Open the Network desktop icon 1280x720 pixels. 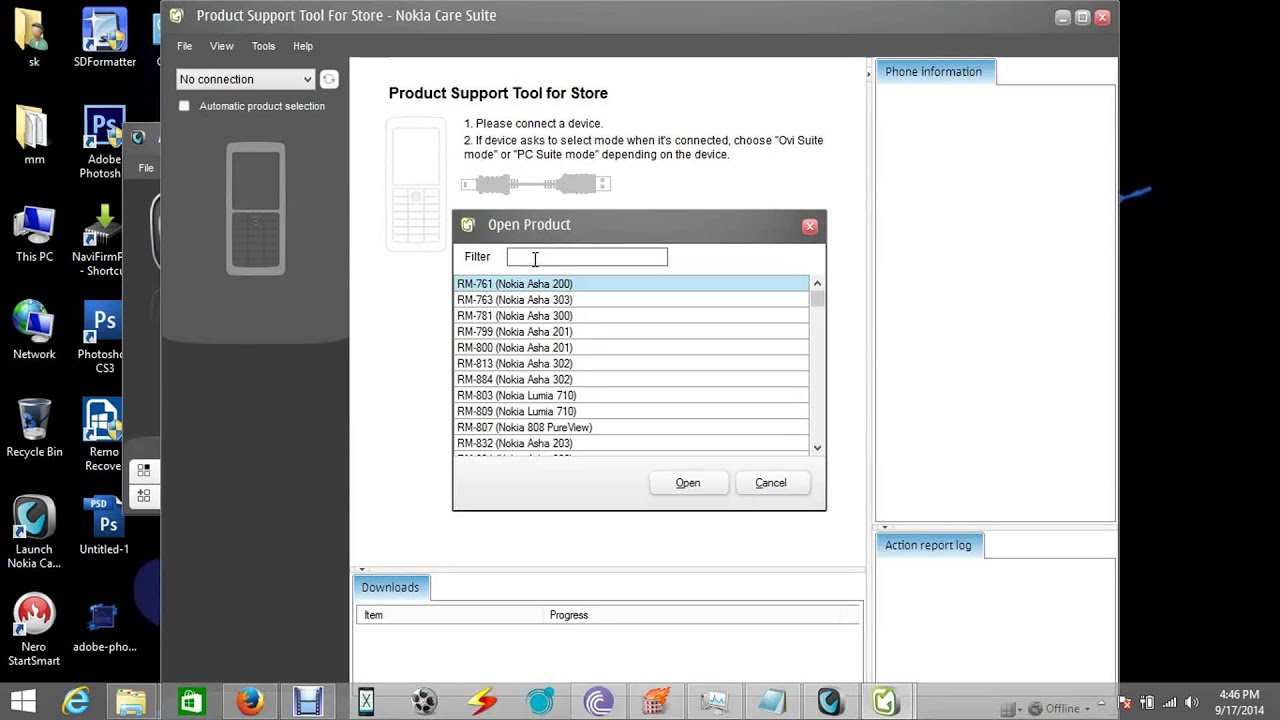[34, 330]
